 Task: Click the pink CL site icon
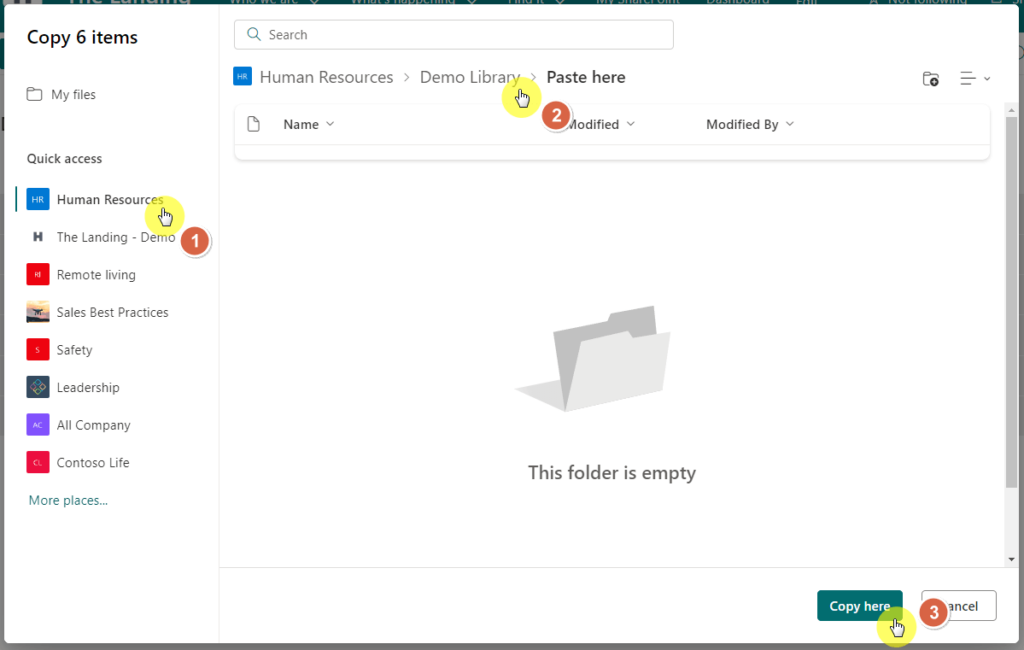[38, 463]
